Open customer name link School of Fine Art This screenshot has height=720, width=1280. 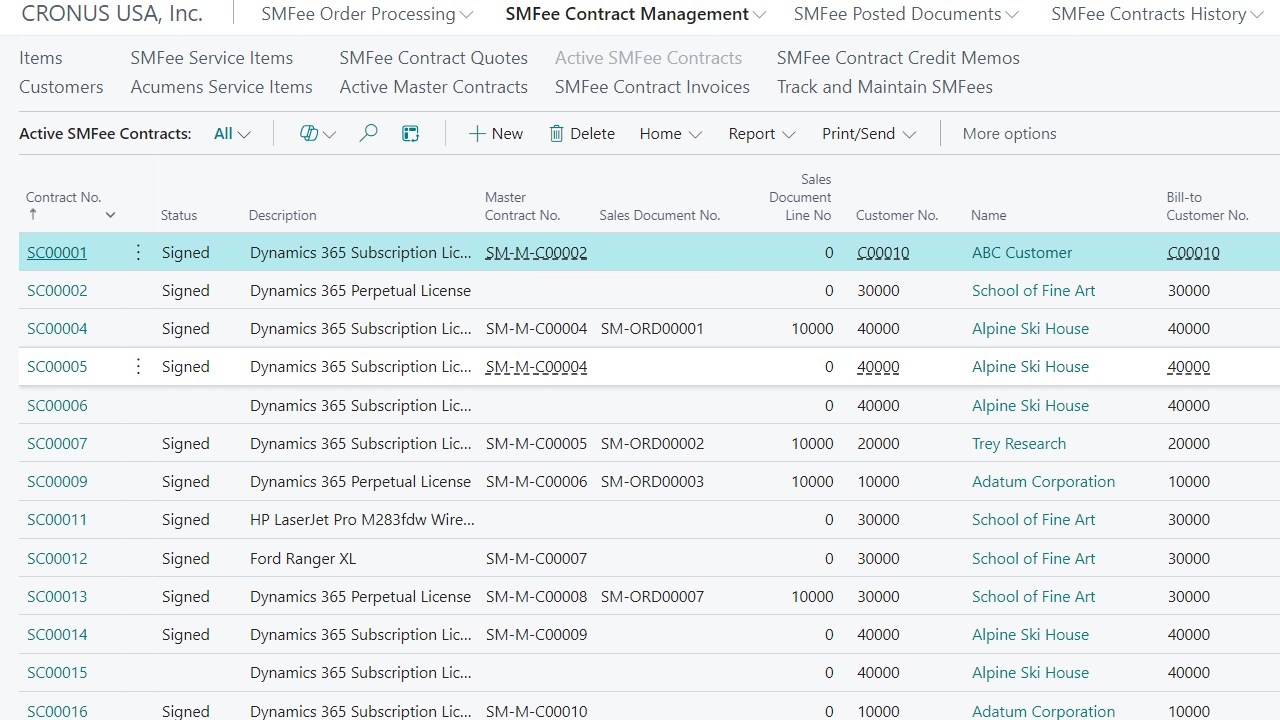click(1034, 290)
